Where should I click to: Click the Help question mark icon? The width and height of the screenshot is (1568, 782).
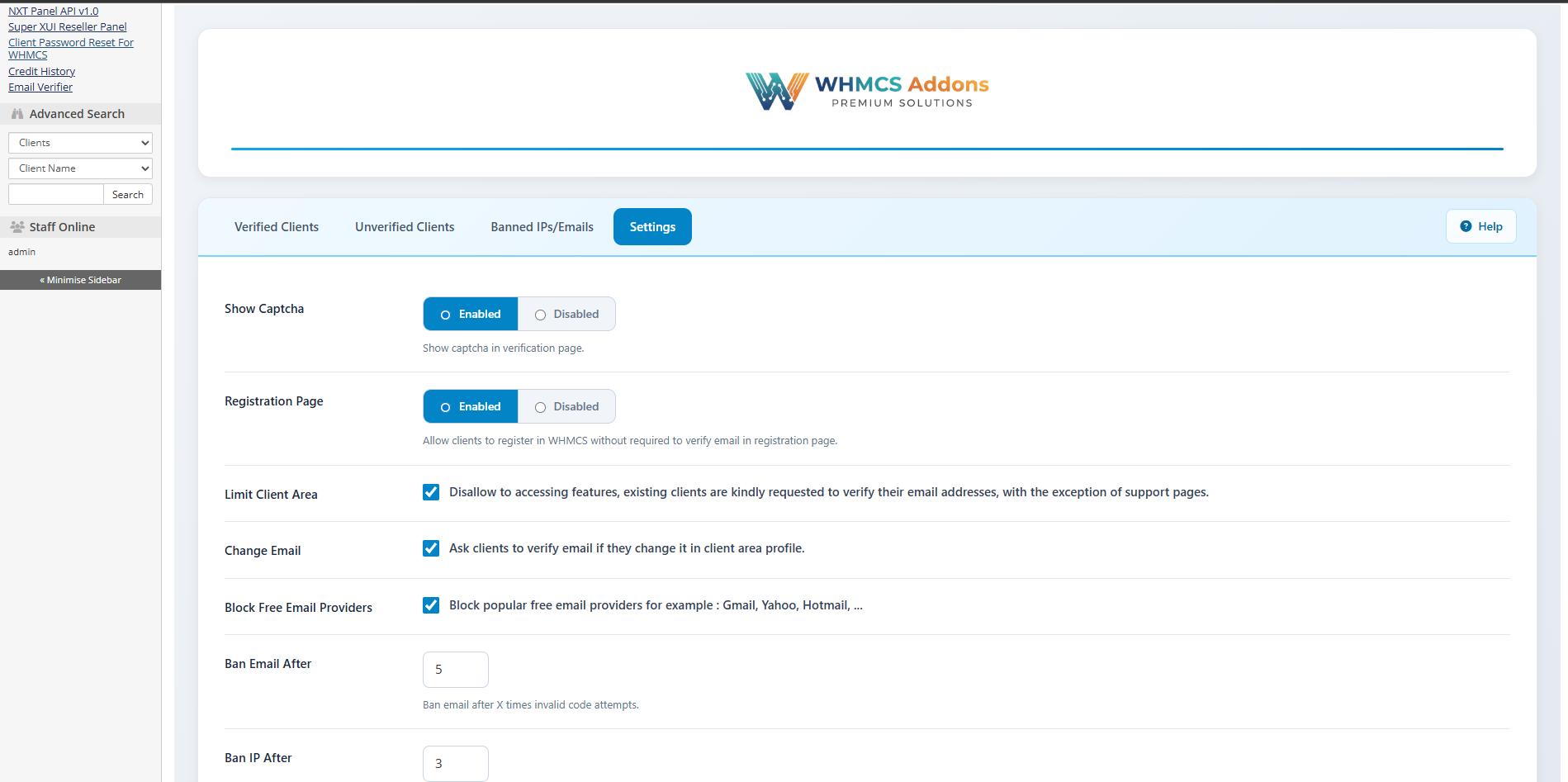point(1466,225)
